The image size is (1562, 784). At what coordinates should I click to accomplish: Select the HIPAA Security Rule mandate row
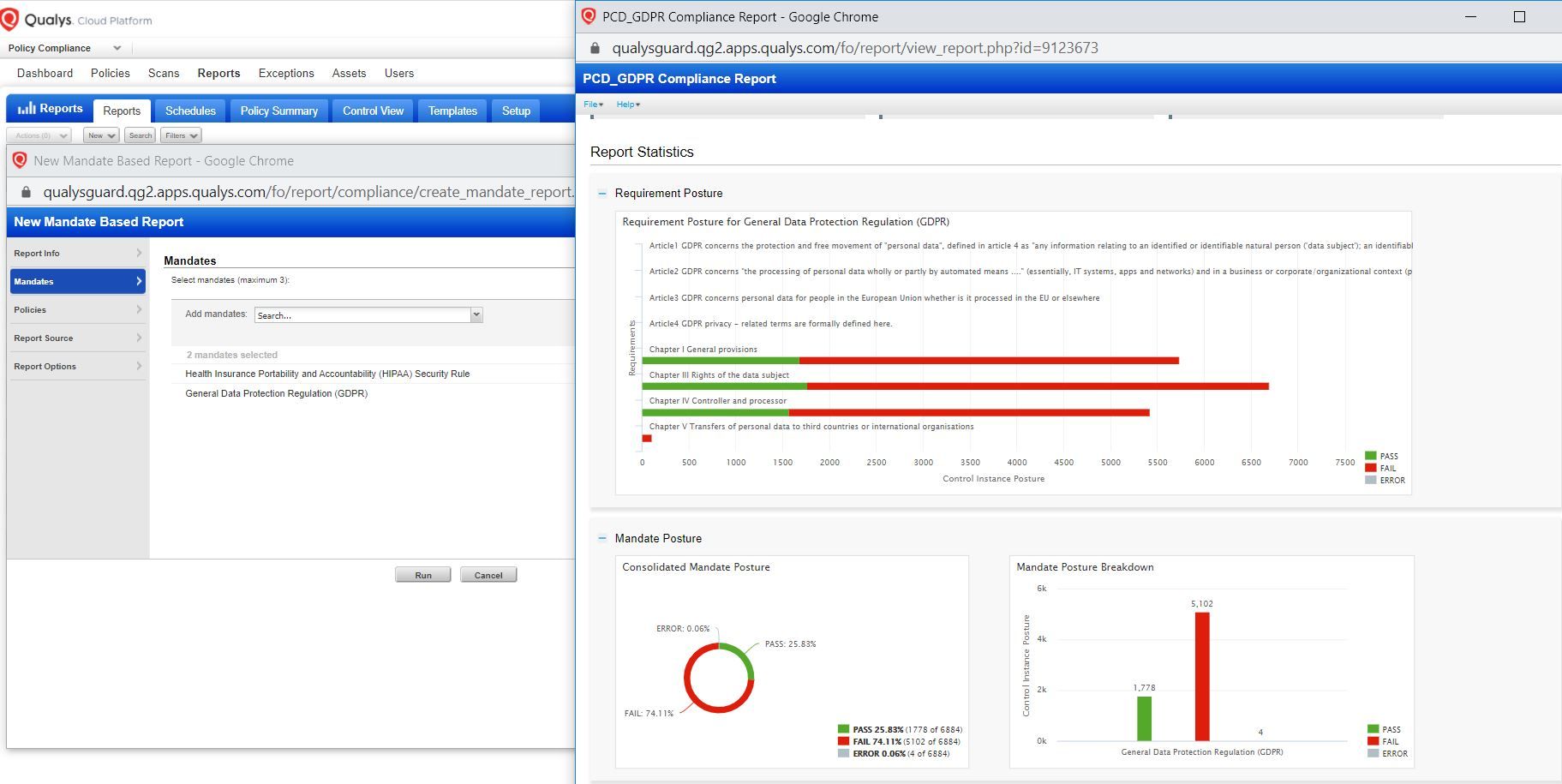point(327,374)
